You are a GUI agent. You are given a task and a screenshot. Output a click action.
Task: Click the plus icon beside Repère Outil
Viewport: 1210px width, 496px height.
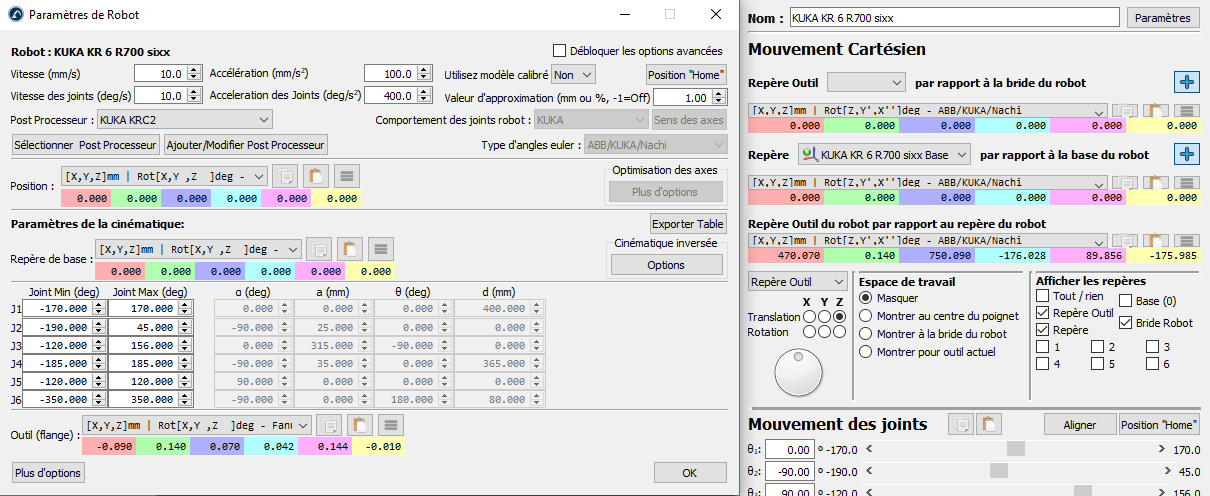point(1186,83)
